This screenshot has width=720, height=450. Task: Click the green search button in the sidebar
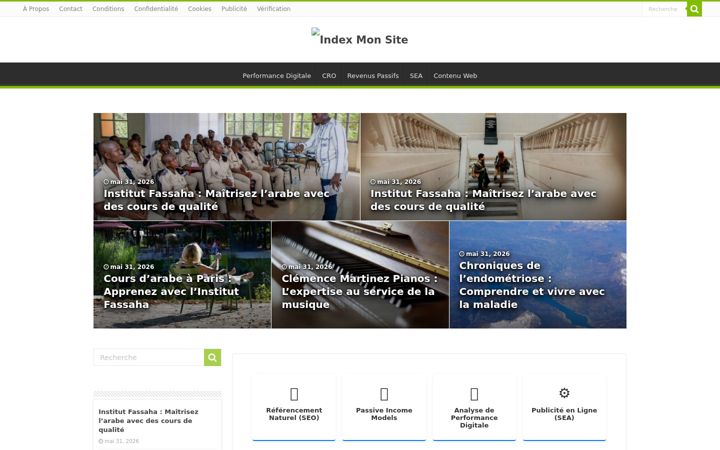coord(212,357)
